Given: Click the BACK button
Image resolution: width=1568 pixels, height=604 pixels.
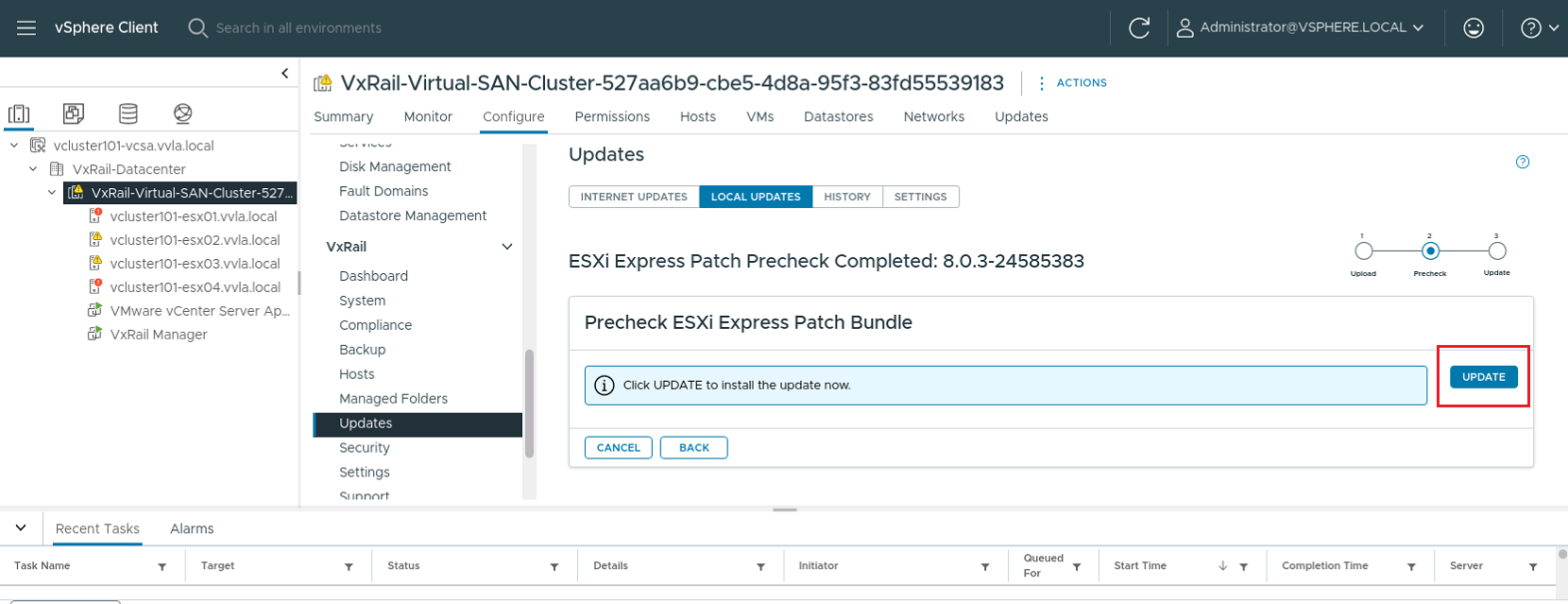Looking at the screenshot, I should 693,448.
